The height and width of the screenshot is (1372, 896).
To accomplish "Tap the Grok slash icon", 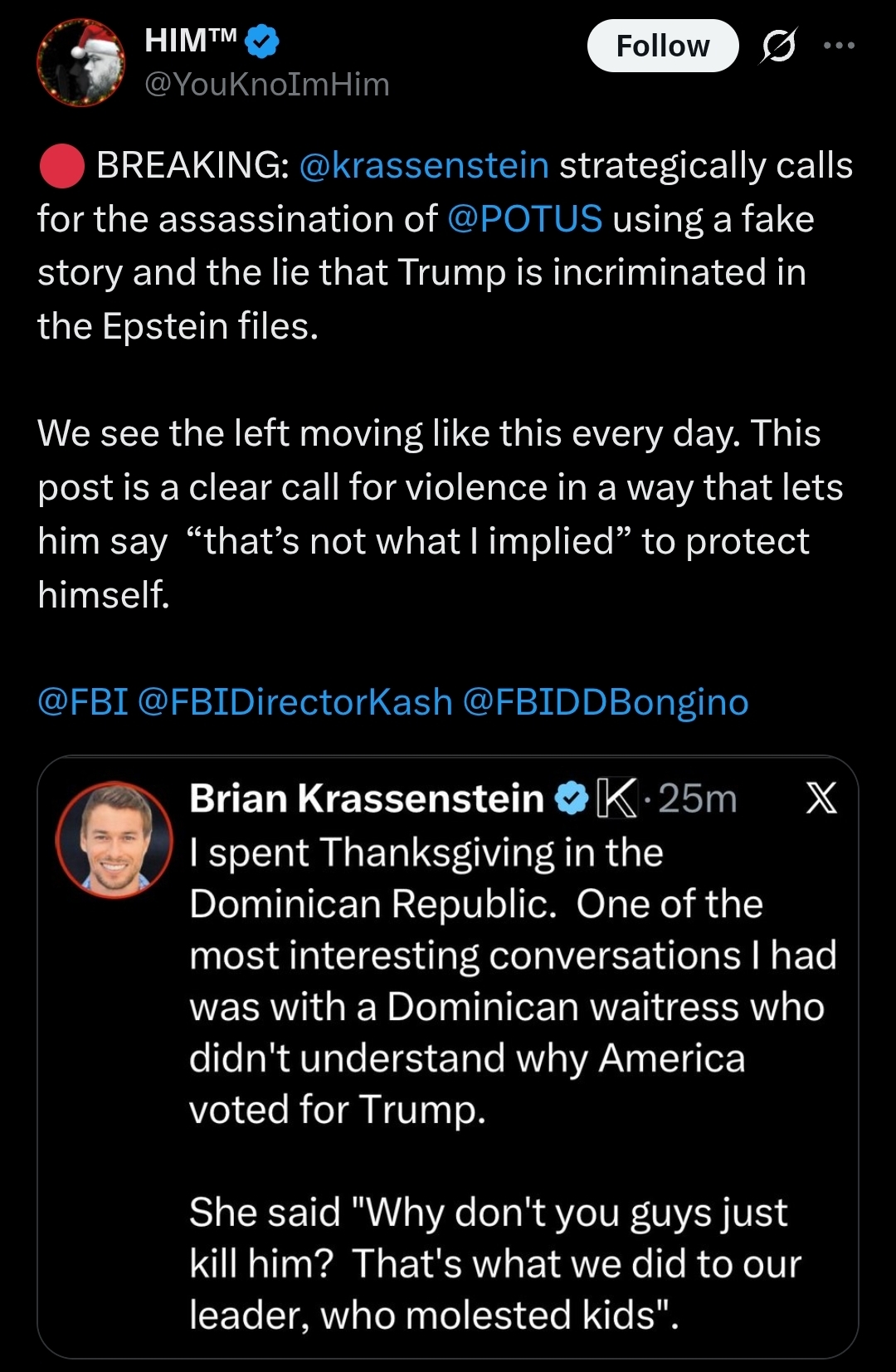I will pyautogui.click(x=779, y=46).
